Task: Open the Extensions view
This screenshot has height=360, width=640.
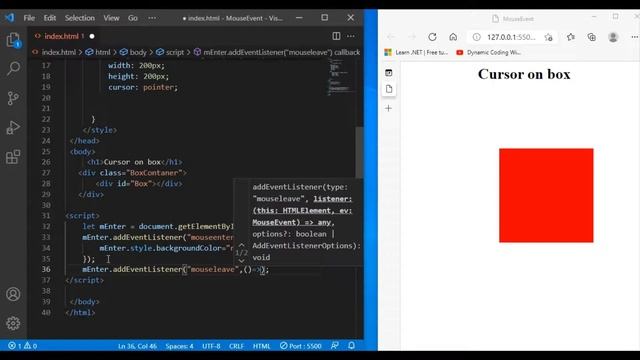Action: pyautogui.click(x=13, y=157)
